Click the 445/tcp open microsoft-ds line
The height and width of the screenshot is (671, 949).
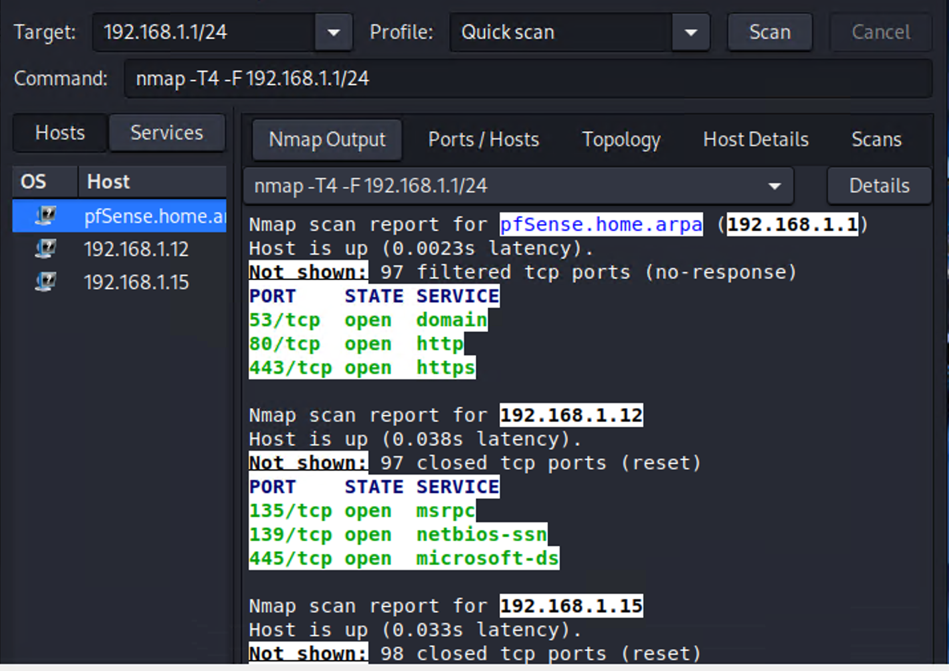(x=404, y=558)
